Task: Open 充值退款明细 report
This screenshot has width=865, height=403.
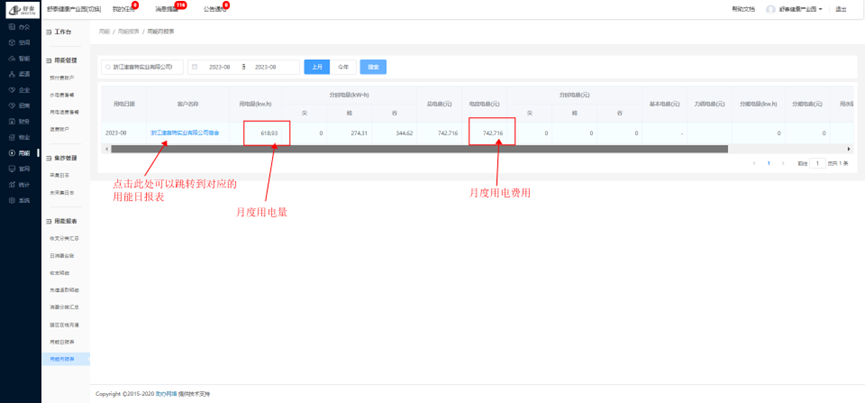Action: pyautogui.click(x=64, y=290)
